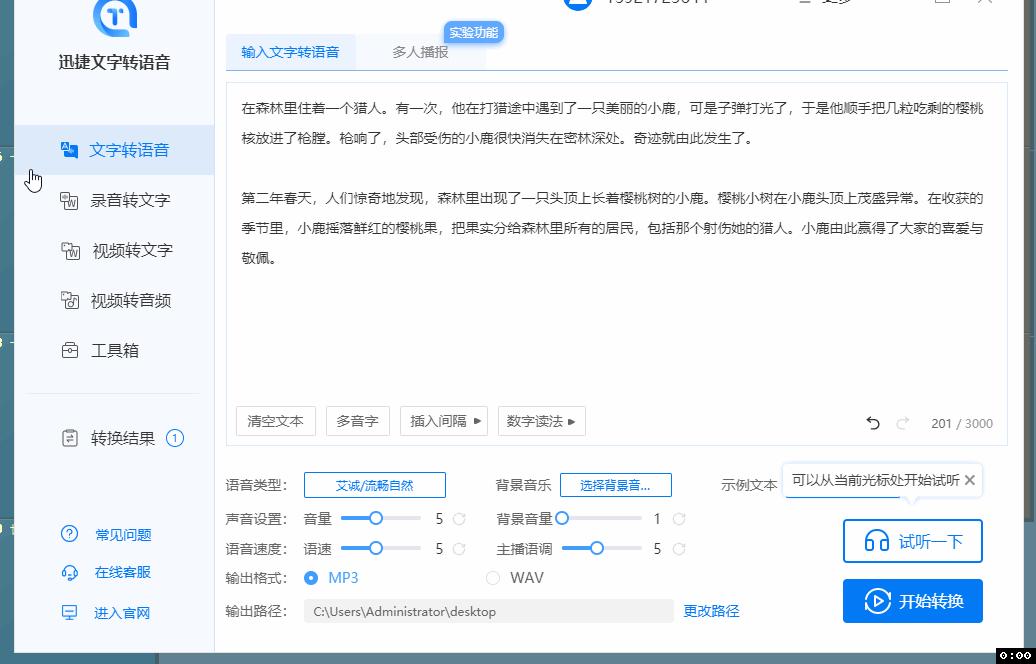Image resolution: width=1036 pixels, height=664 pixels.
Task: Click the undo arrow above the character counter
Action: pyautogui.click(x=872, y=423)
